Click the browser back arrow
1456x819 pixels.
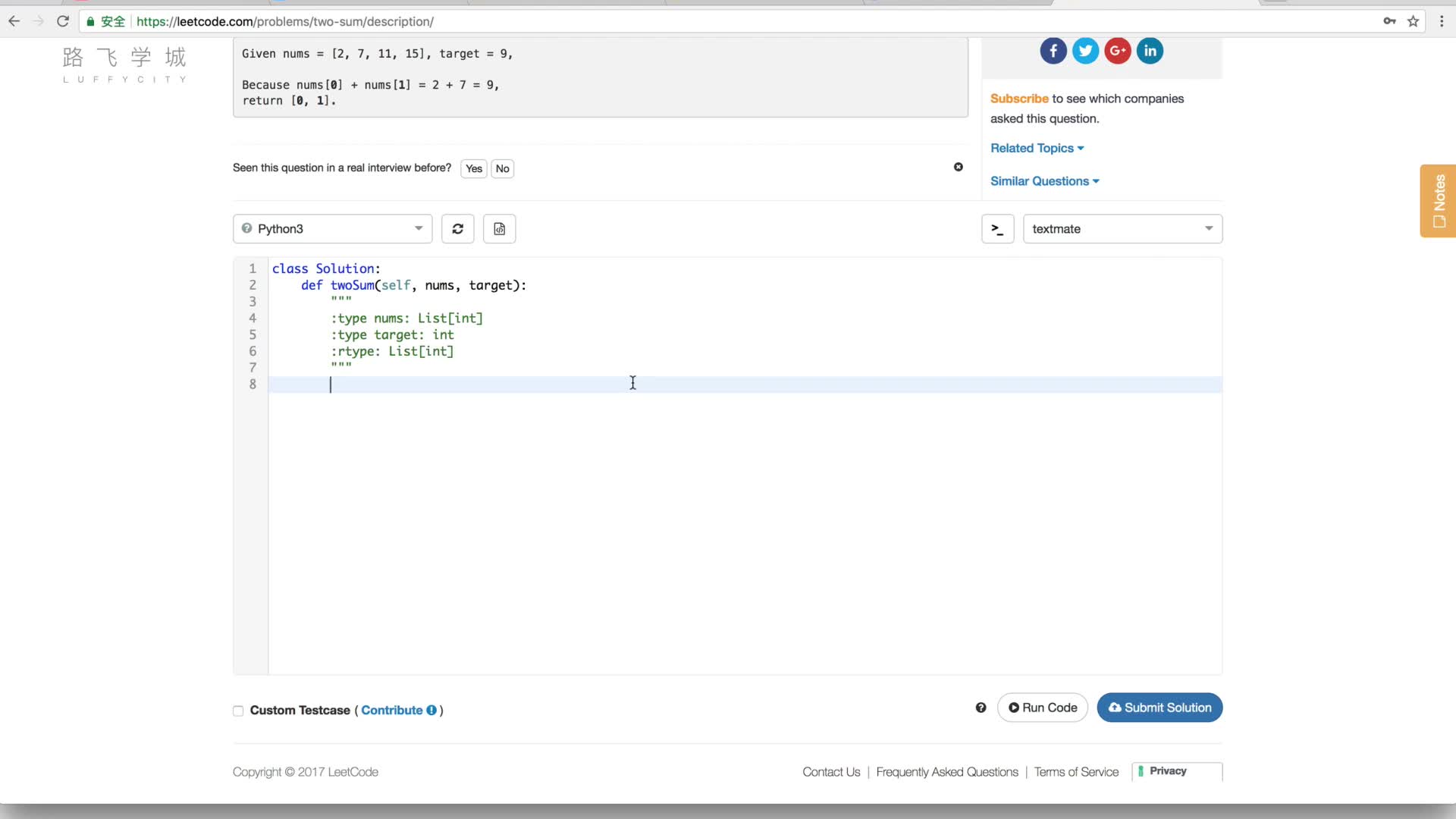click(x=14, y=21)
